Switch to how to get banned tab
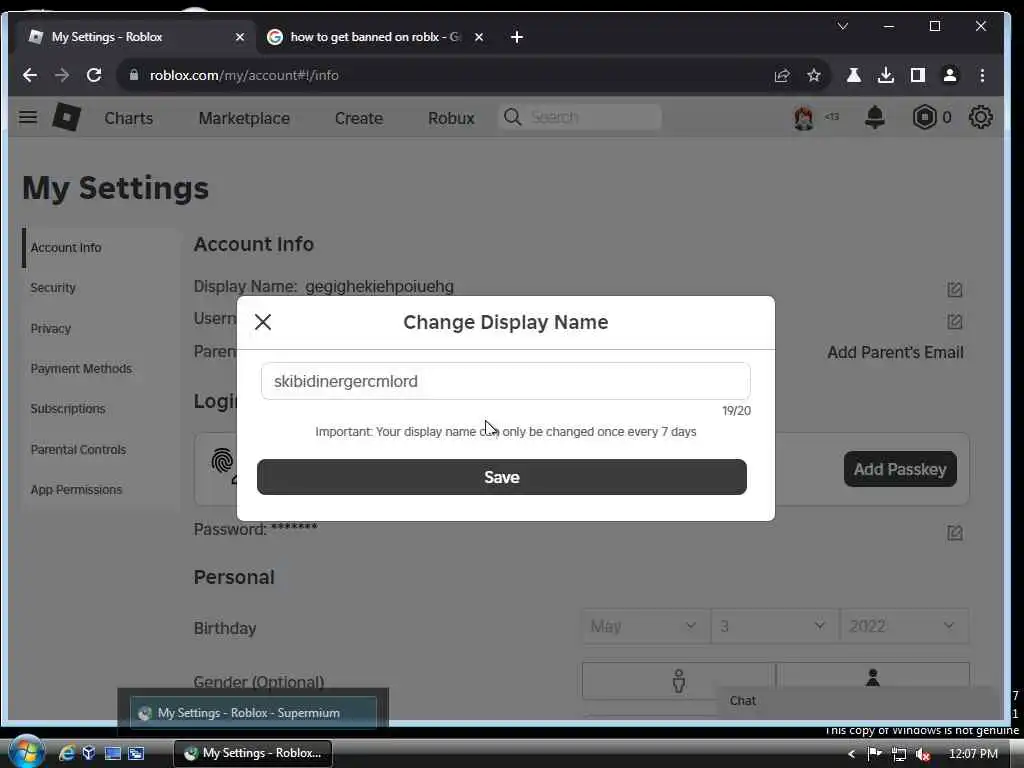This screenshot has width=1024, height=768. click(x=375, y=37)
